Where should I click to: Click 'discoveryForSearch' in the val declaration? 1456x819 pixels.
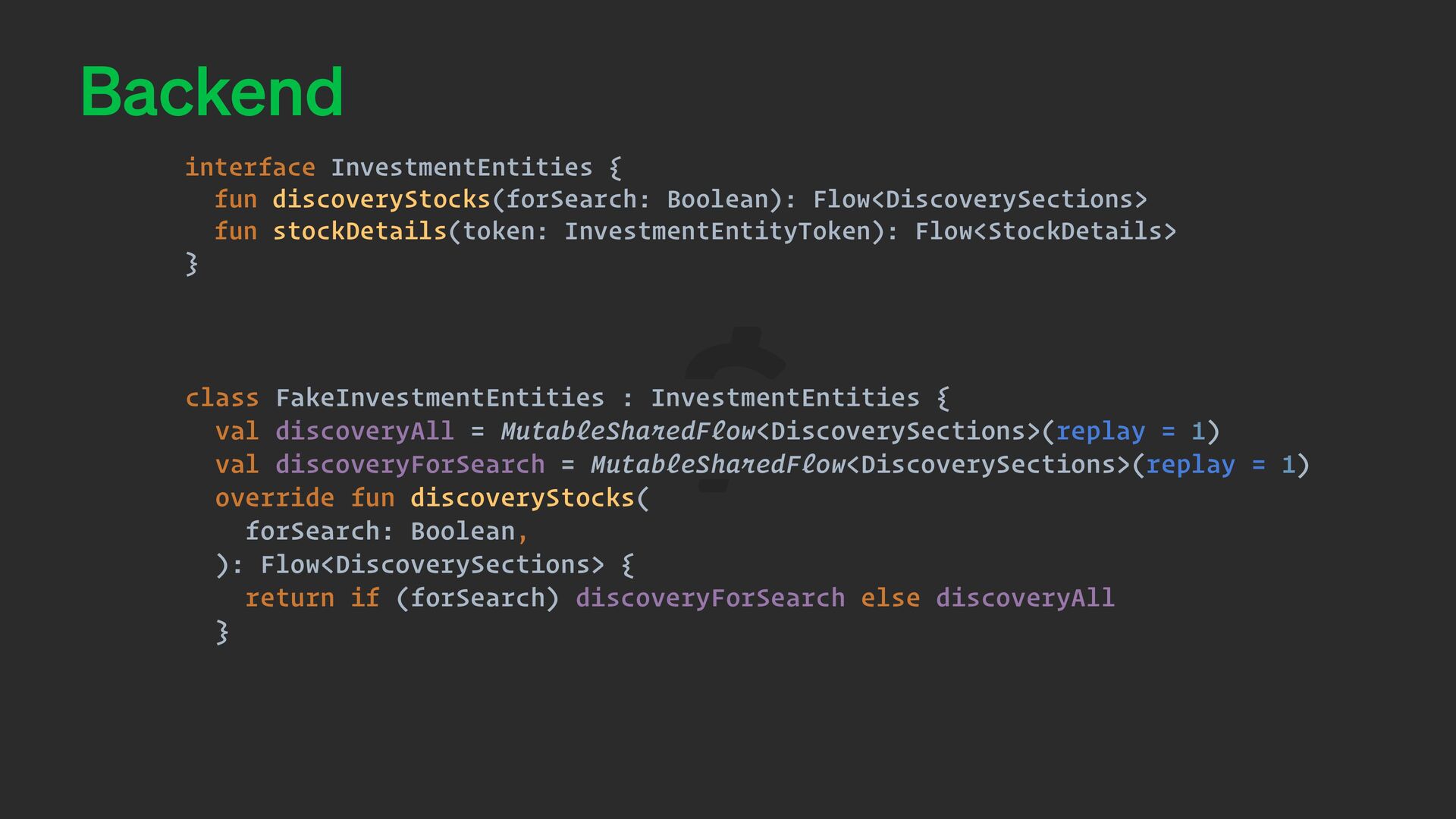pos(409,465)
